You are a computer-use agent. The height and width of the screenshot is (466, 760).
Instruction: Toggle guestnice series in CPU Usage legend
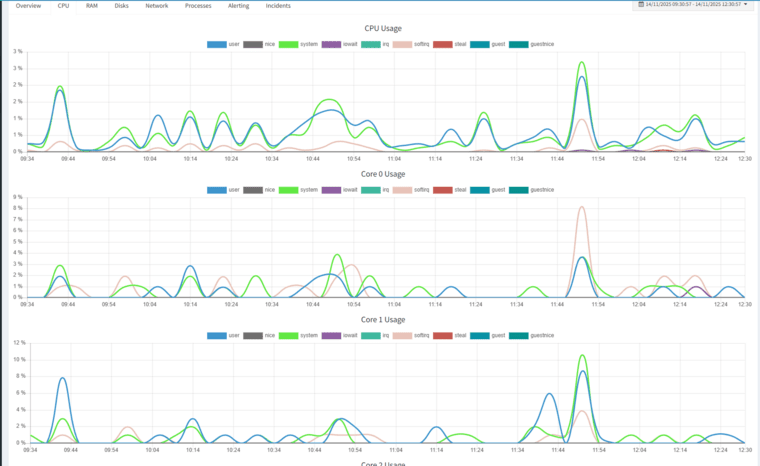click(531, 44)
